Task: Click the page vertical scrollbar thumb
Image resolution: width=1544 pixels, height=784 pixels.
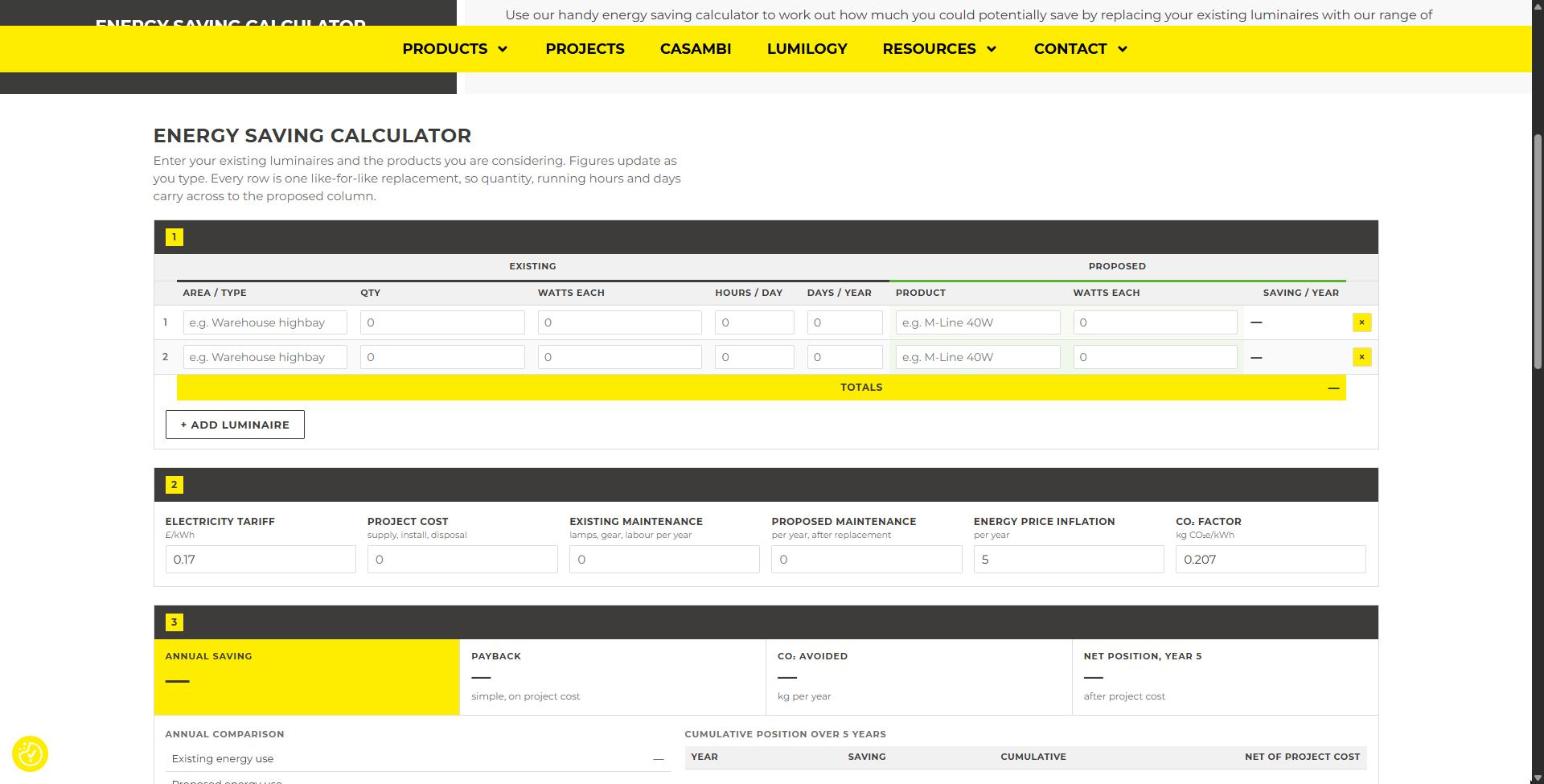Action: tap(1538, 250)
